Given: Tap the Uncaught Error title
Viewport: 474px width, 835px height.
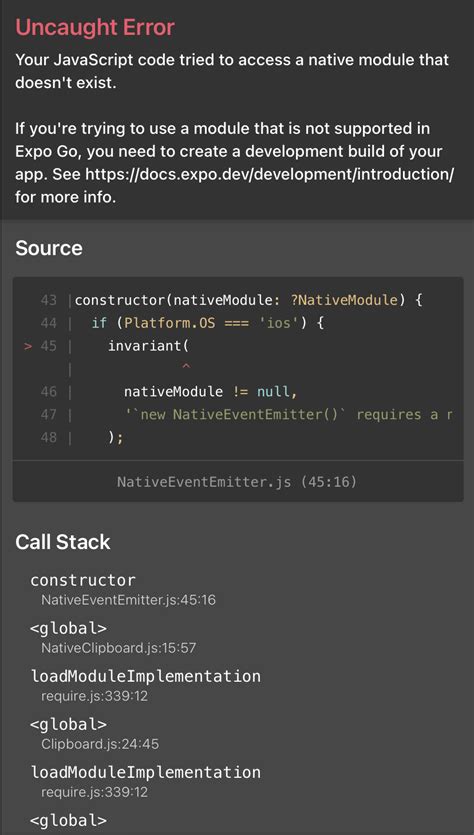Looking at the screenshot, I should click(95, 27).
